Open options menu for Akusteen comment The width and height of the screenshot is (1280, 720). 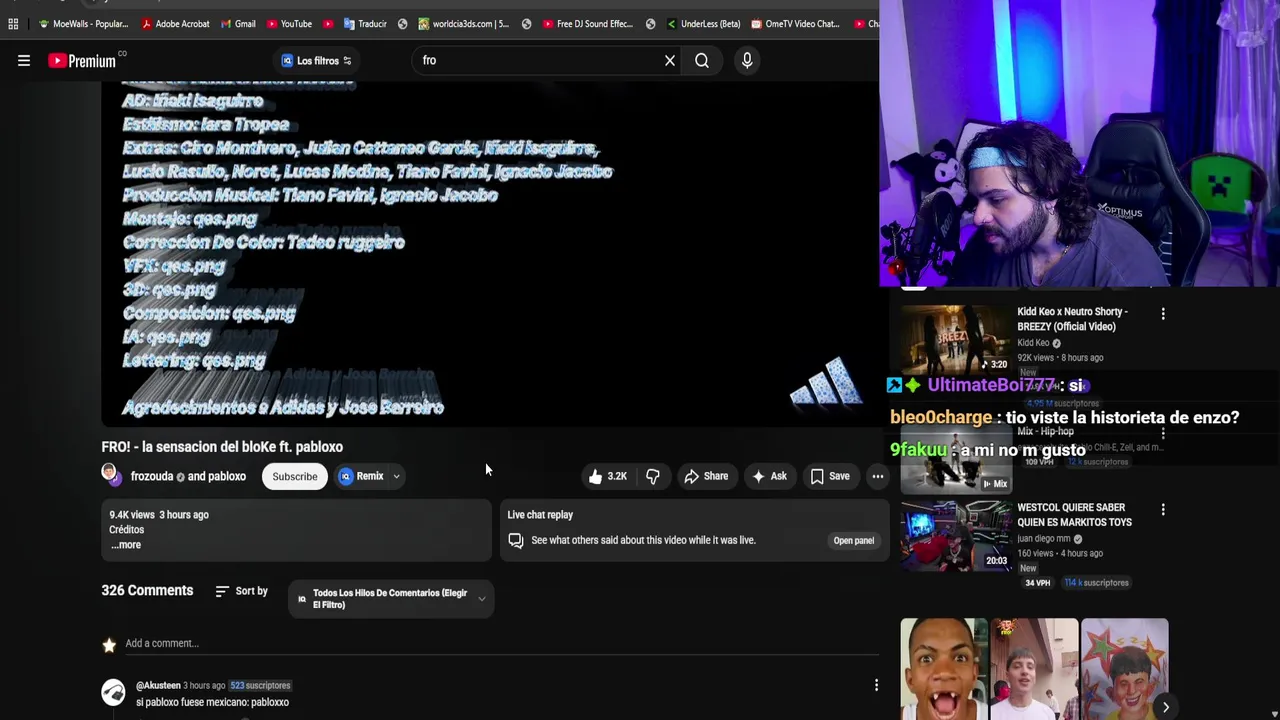pyautogui.click(x=876, y=686)
